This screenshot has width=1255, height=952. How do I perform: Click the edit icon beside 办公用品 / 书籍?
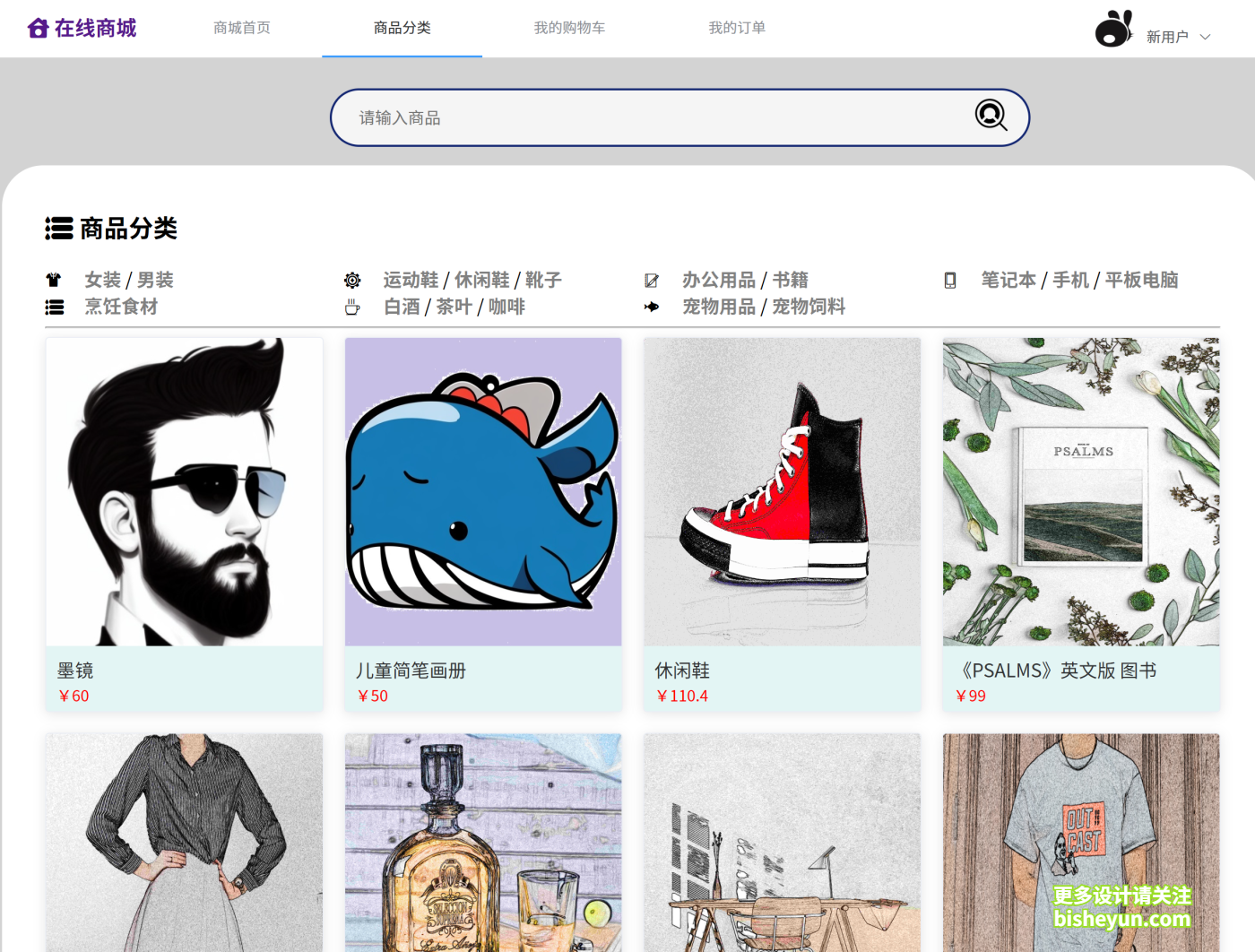[652, 281]
